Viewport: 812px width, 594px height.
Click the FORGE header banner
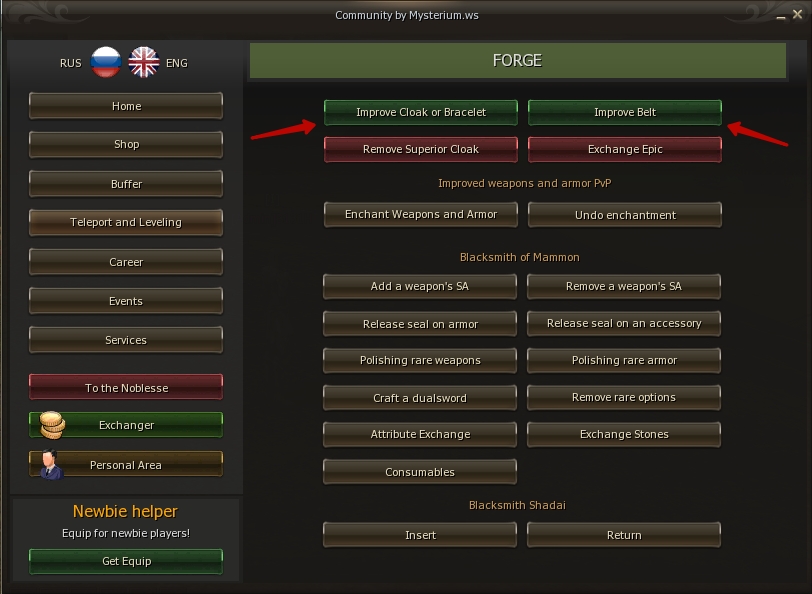516,60
